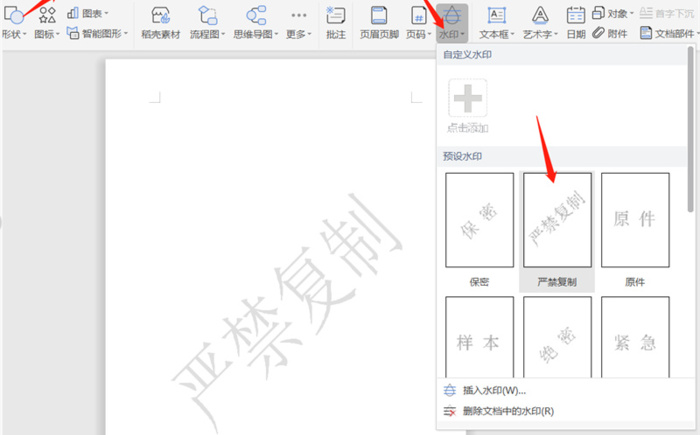Click the watermark panel scrollbar
This screenshot has height=435, width=700.
pos(691,130)
